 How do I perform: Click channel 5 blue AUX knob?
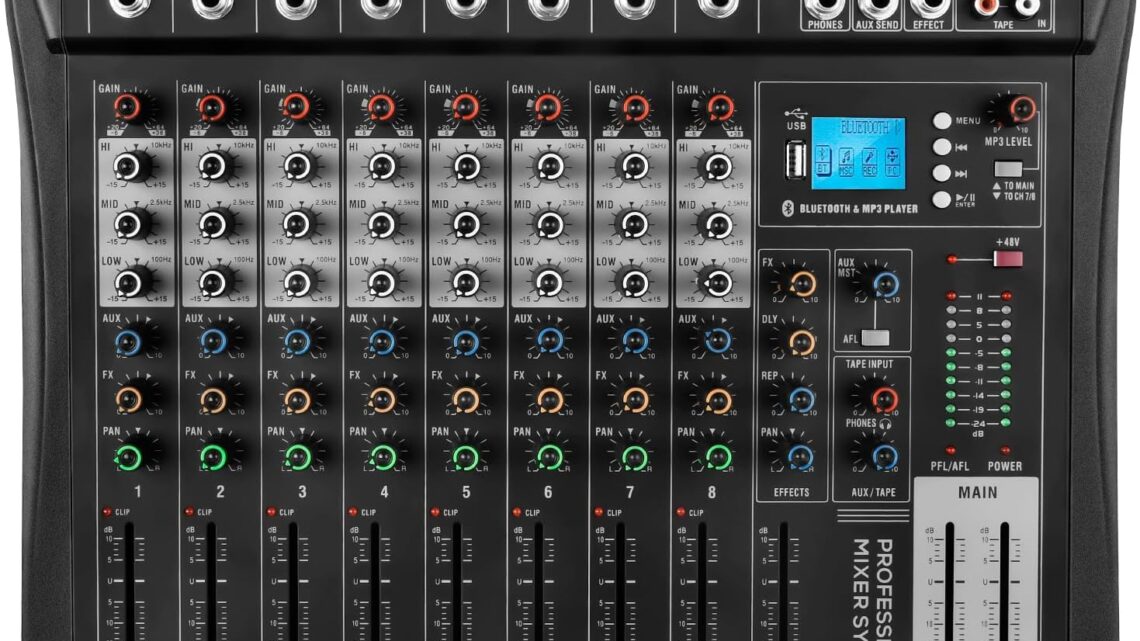point(464,343)
